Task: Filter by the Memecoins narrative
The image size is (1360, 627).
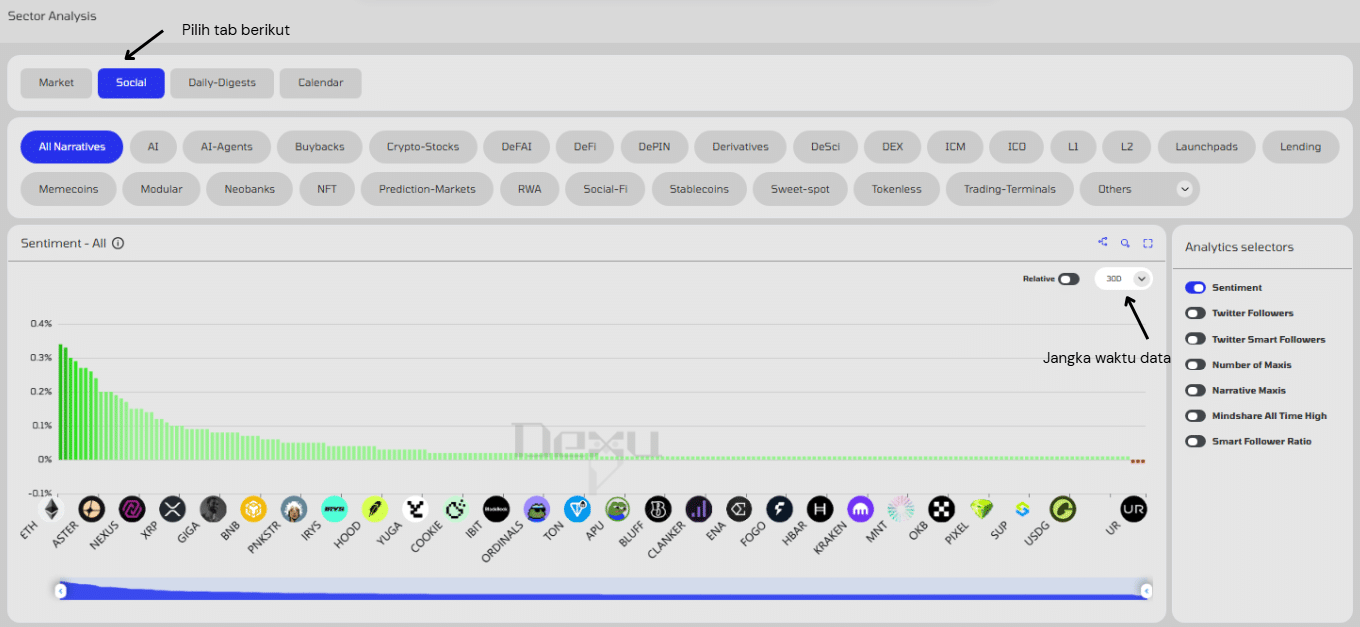Action: point(69,189)
